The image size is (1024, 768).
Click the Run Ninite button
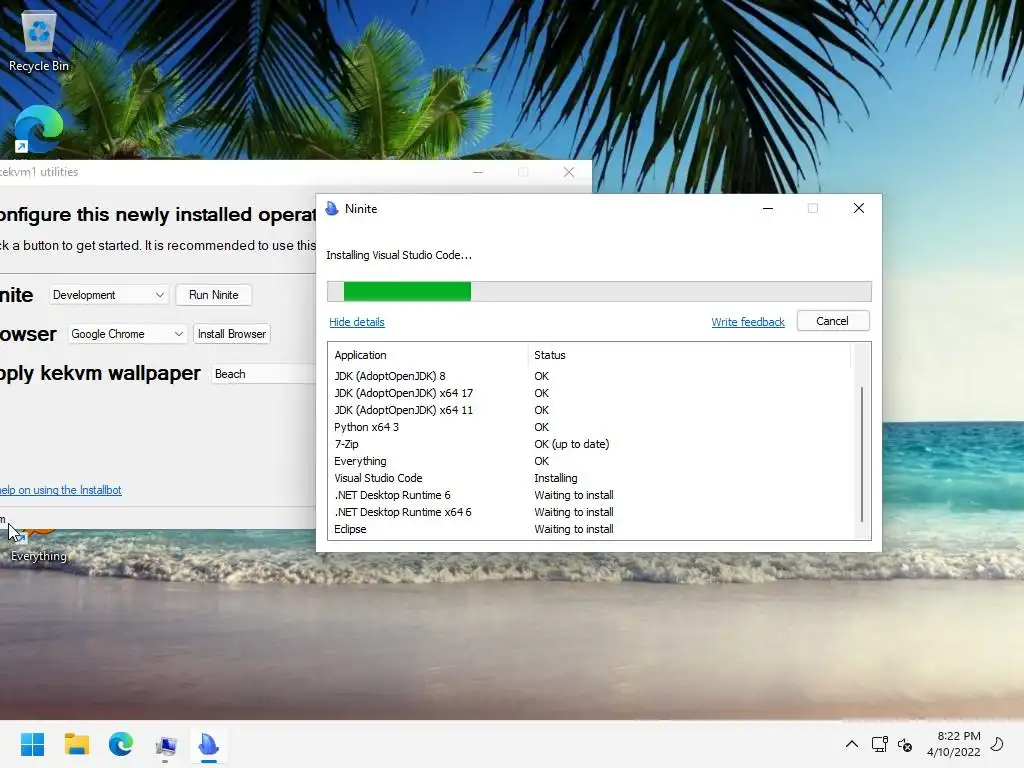point(214,295)
